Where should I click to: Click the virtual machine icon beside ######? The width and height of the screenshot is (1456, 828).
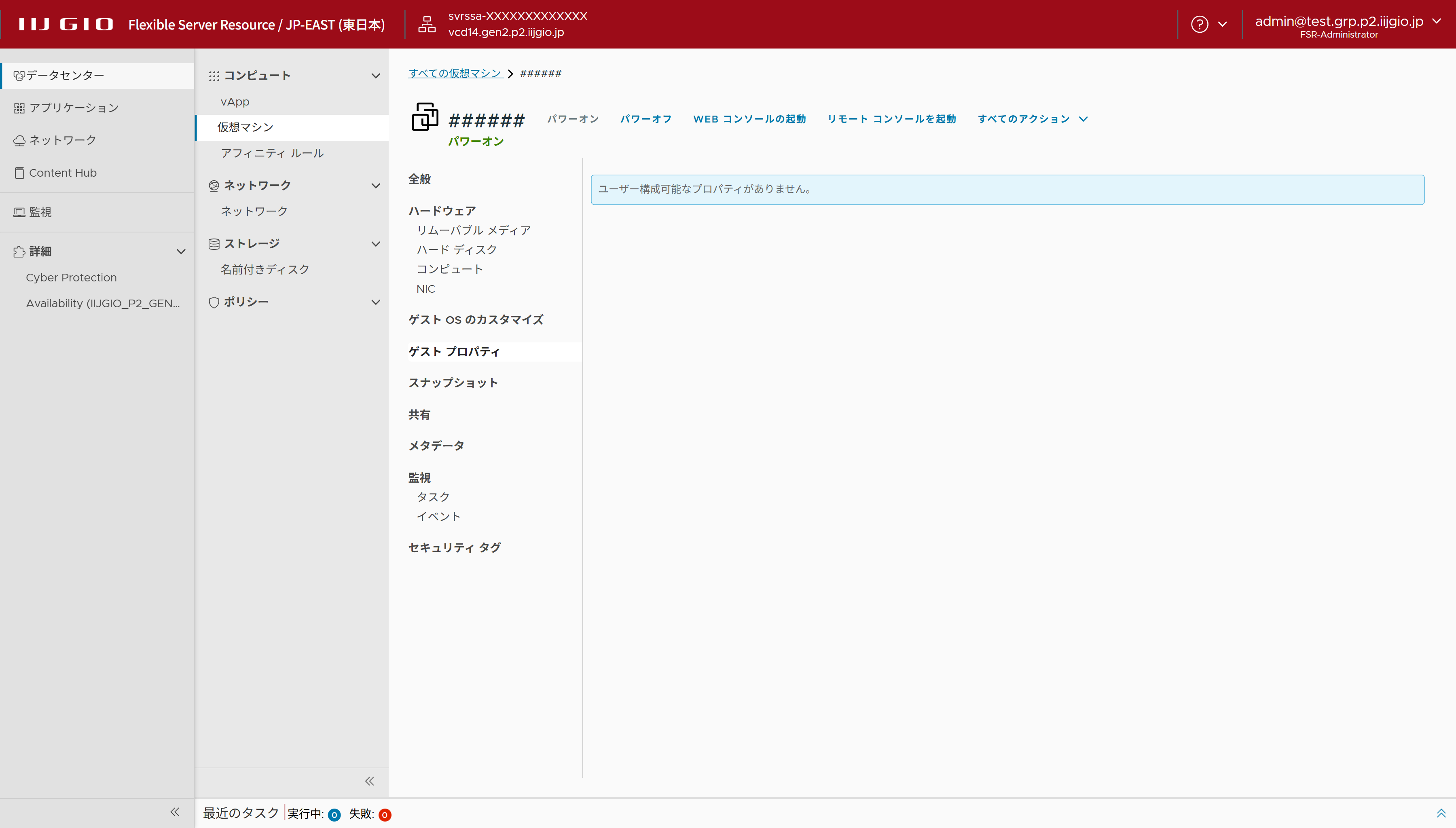(x=425, y=117)
